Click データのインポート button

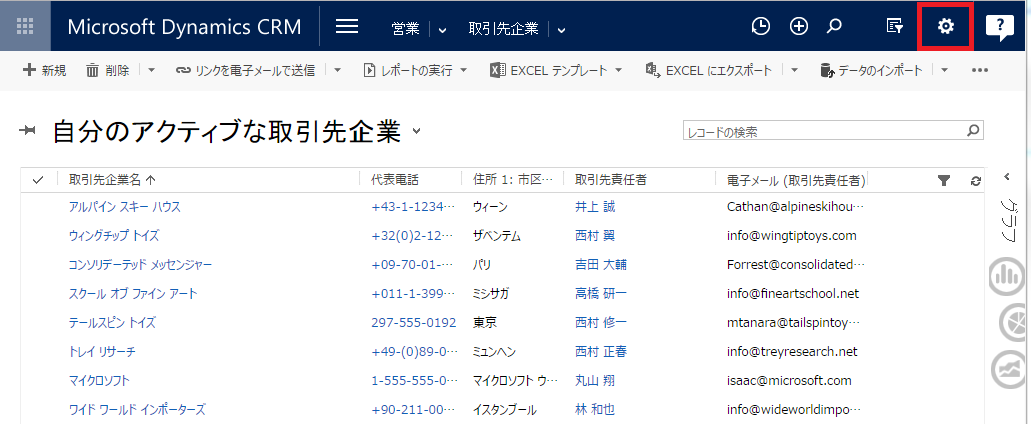pyautogui.click(x=871, y=70)
